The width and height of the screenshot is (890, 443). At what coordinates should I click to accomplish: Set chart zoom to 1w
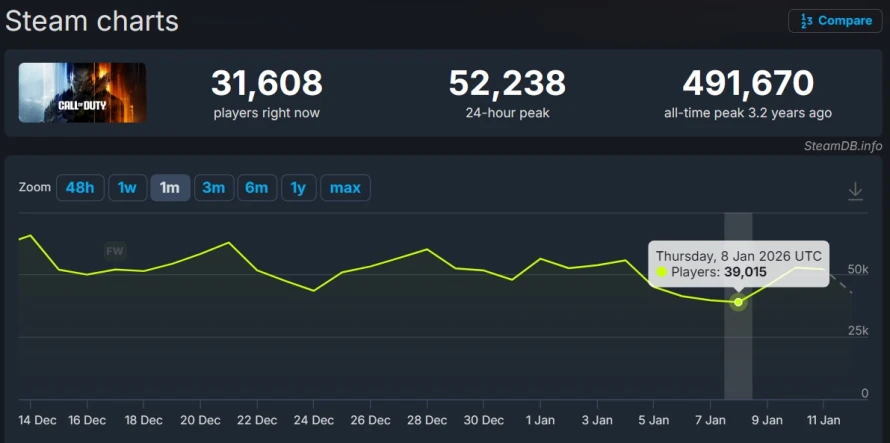click(x=127, y=187)
